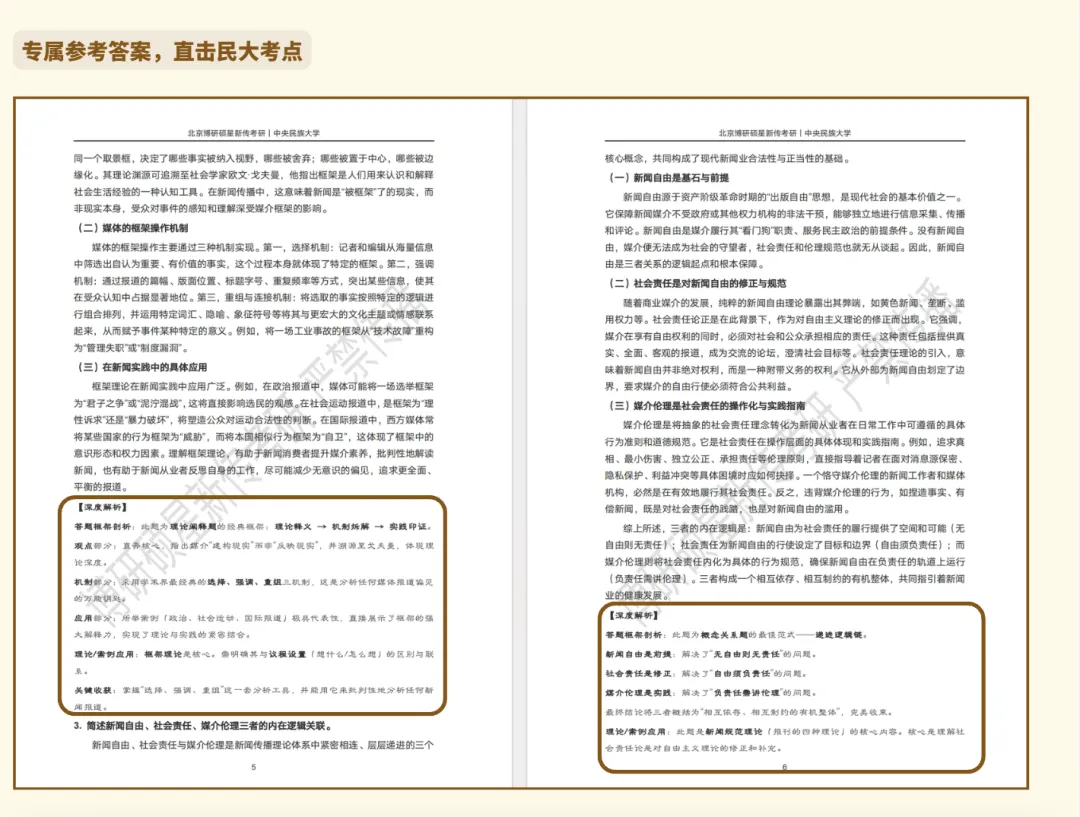Click line starting '最终结论将三者概括为'
Screen dimensions: 1080x817
[749, 712]
